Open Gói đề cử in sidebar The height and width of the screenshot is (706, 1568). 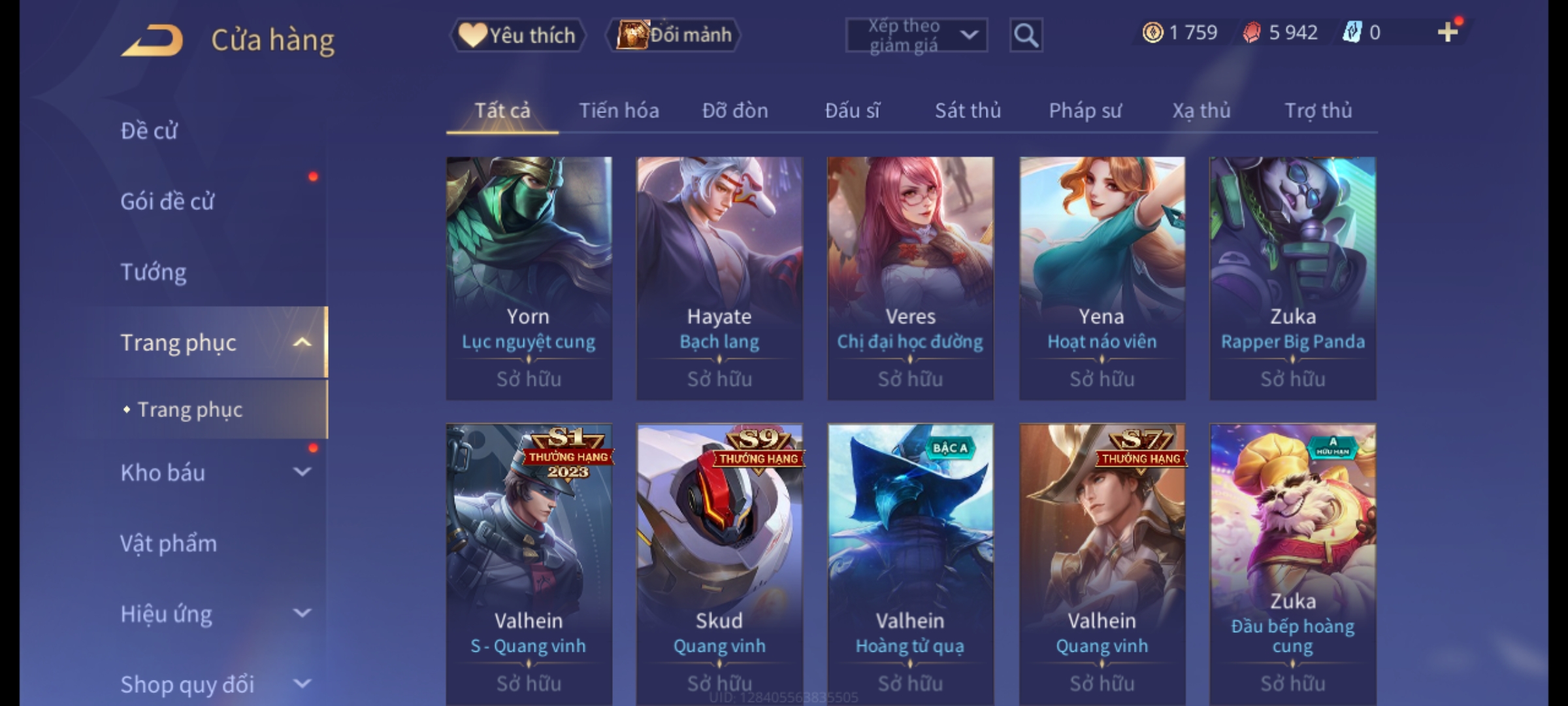(167, 201)
